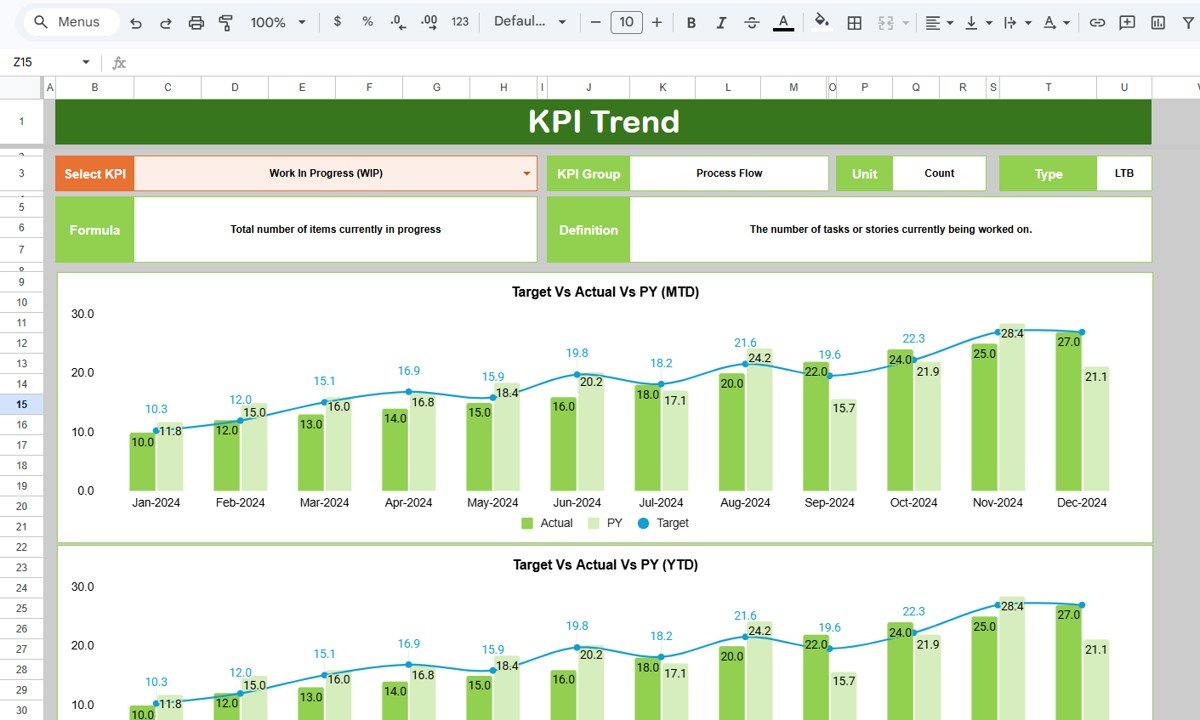Open the text color picker
The image size is (1200, 720).
coord(783,21)
